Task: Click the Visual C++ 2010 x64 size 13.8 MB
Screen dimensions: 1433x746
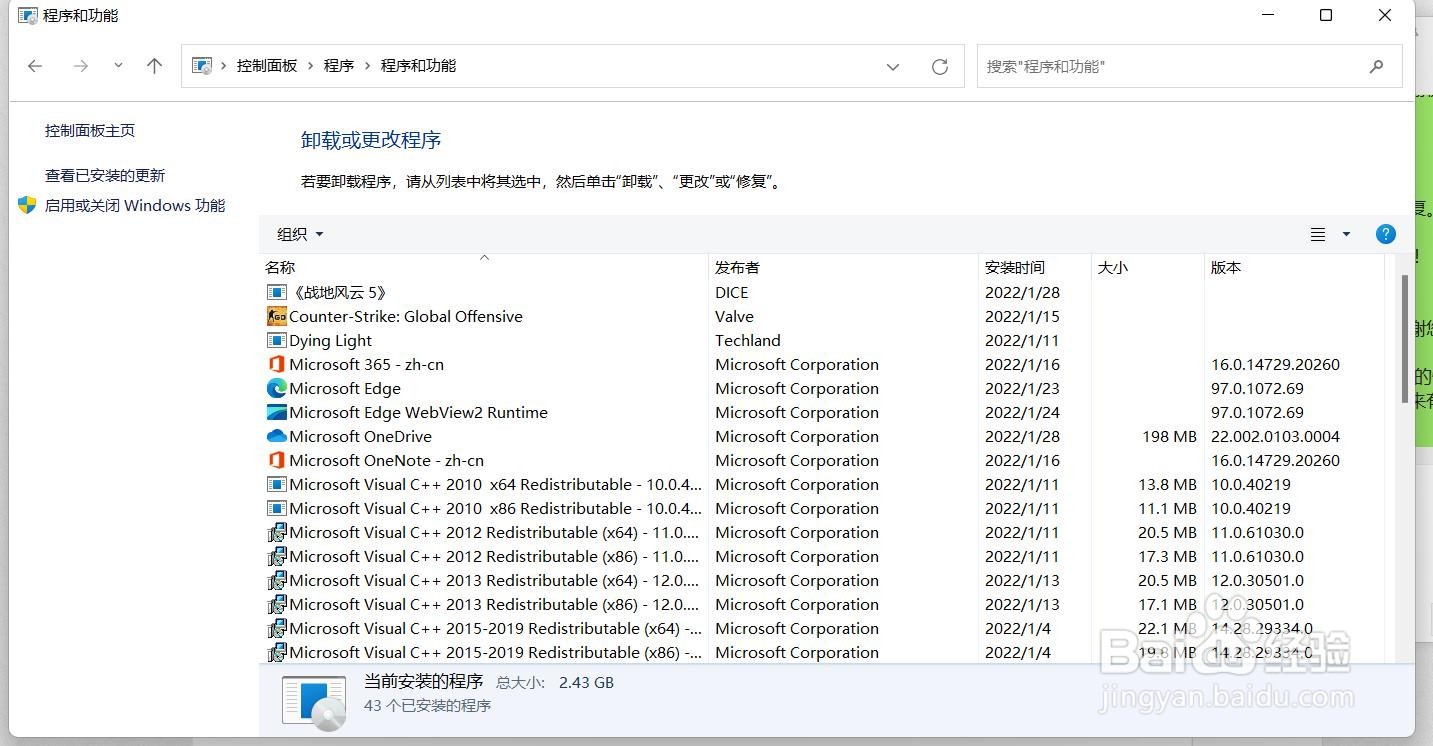Action: pyautogui.click(x=1167, y=485)
